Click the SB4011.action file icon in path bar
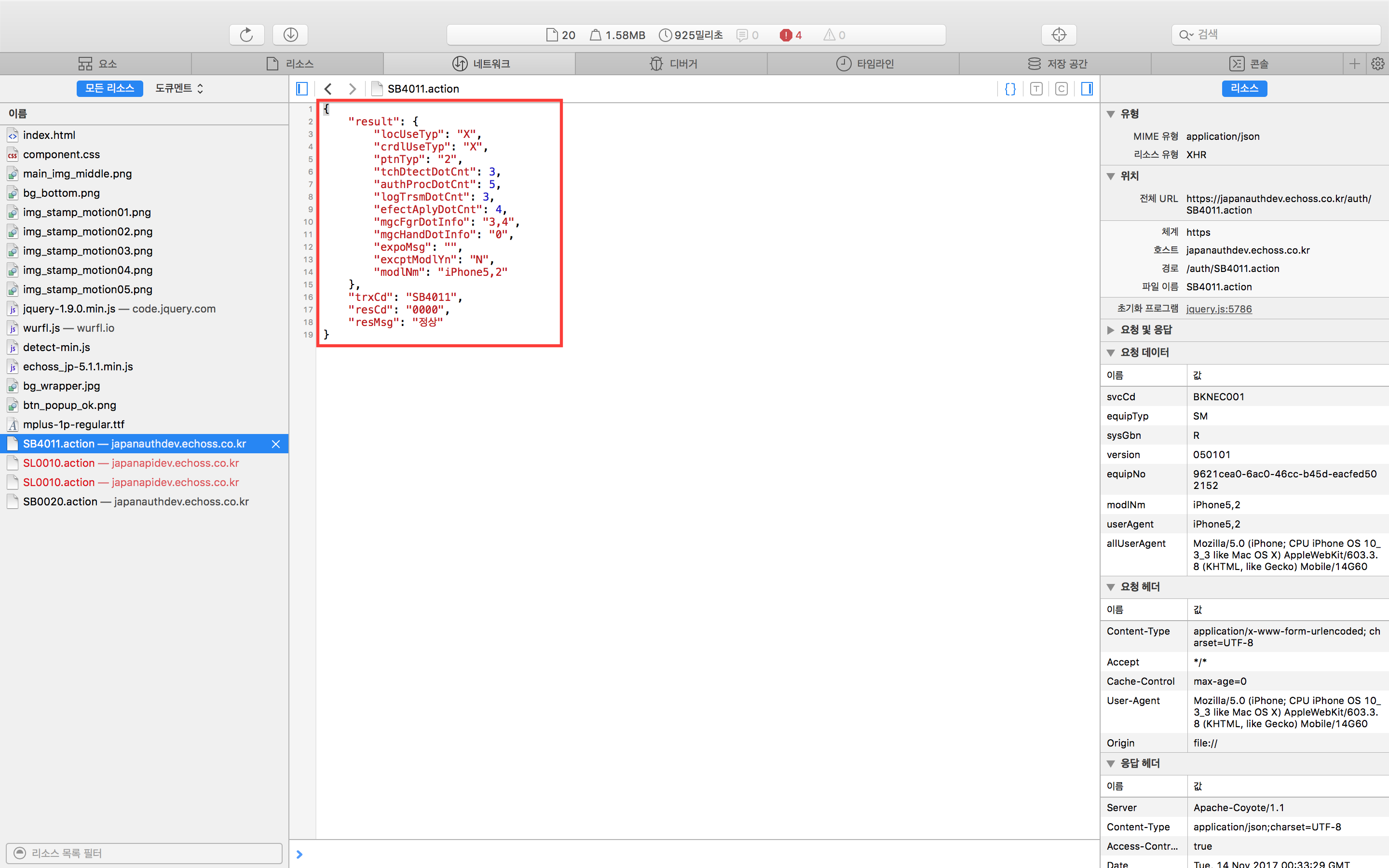The image size is (1389, 868). pyautogui.click(x=377, y=88)
